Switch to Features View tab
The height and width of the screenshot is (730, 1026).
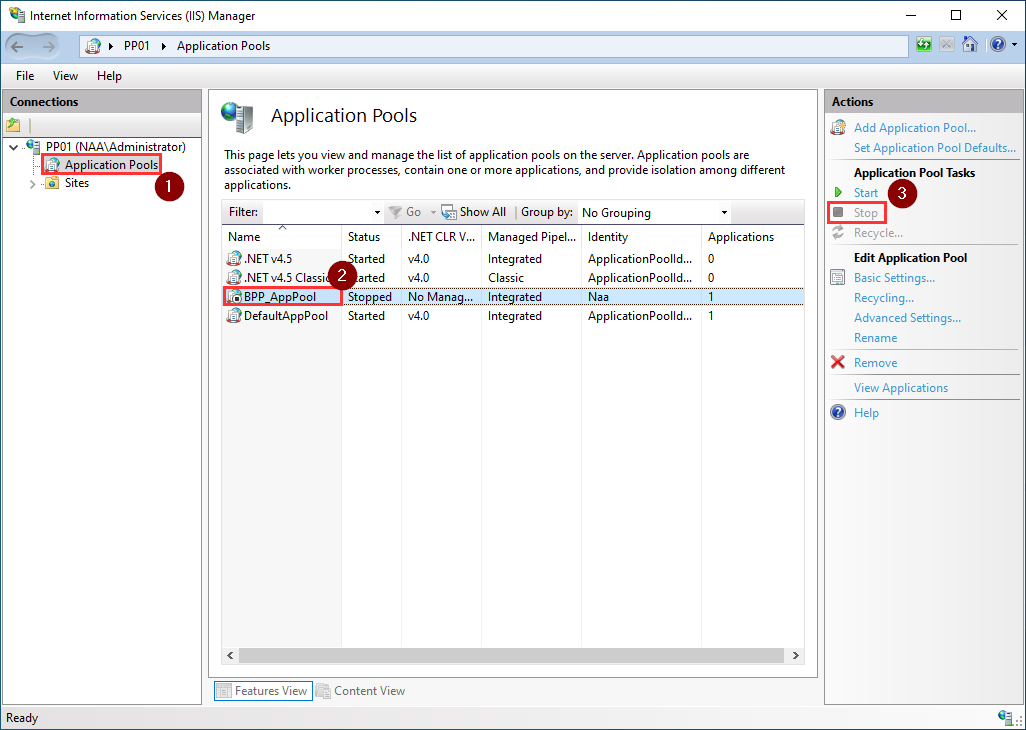263,691
